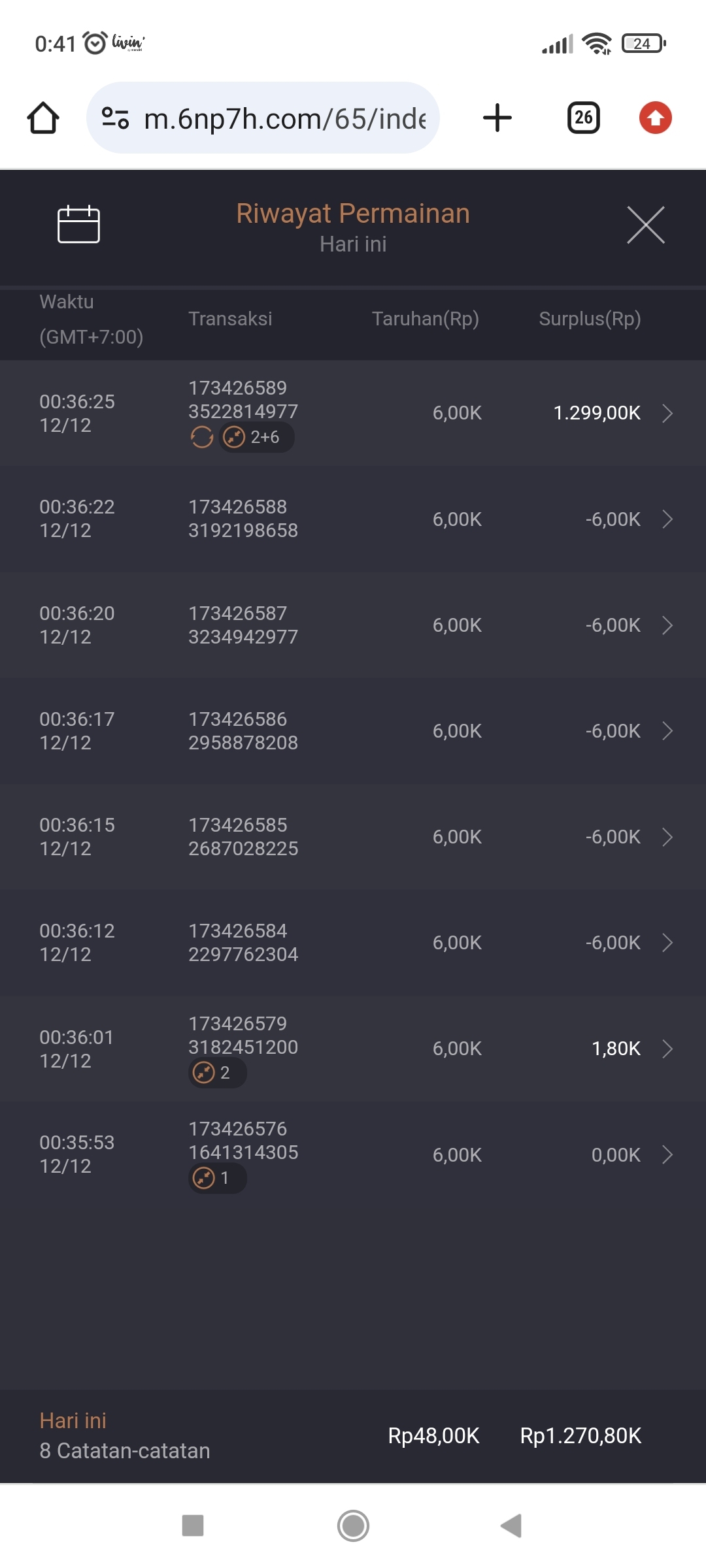The height and width of the screenshot is (1568, 706).
Task: Open a new browser tab
Action: (x=497, y=118)
